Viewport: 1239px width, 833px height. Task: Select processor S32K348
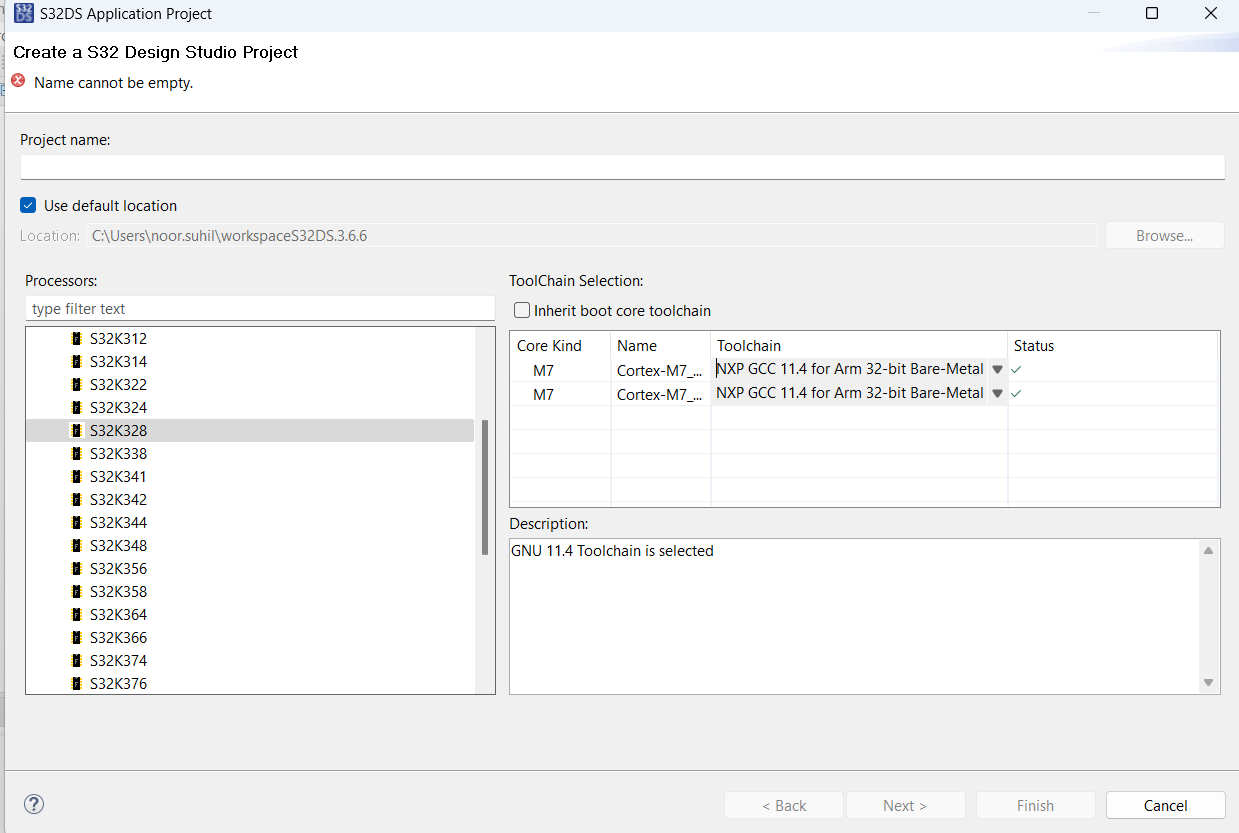118,546
